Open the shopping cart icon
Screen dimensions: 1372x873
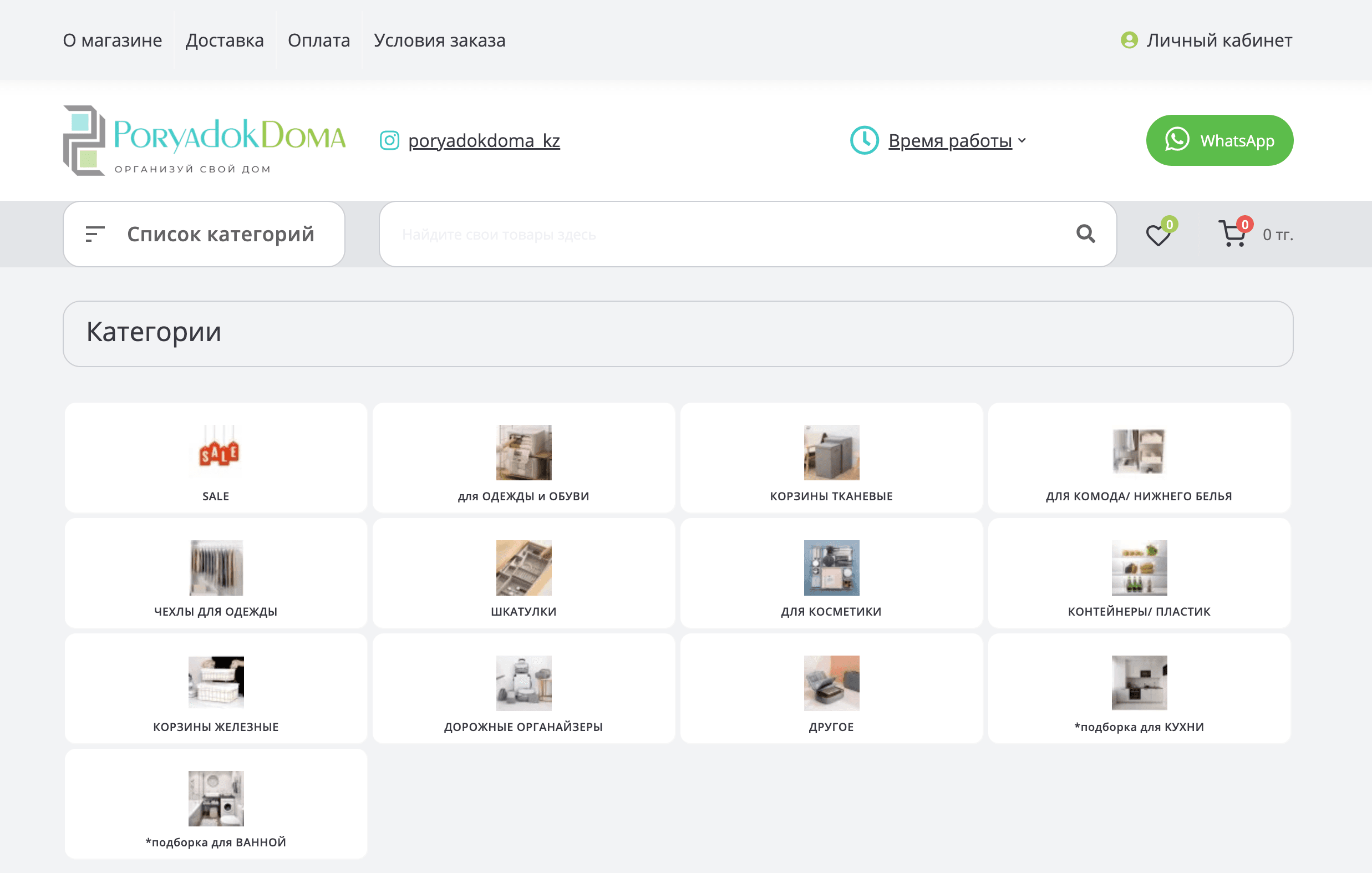coord(1232,234)
